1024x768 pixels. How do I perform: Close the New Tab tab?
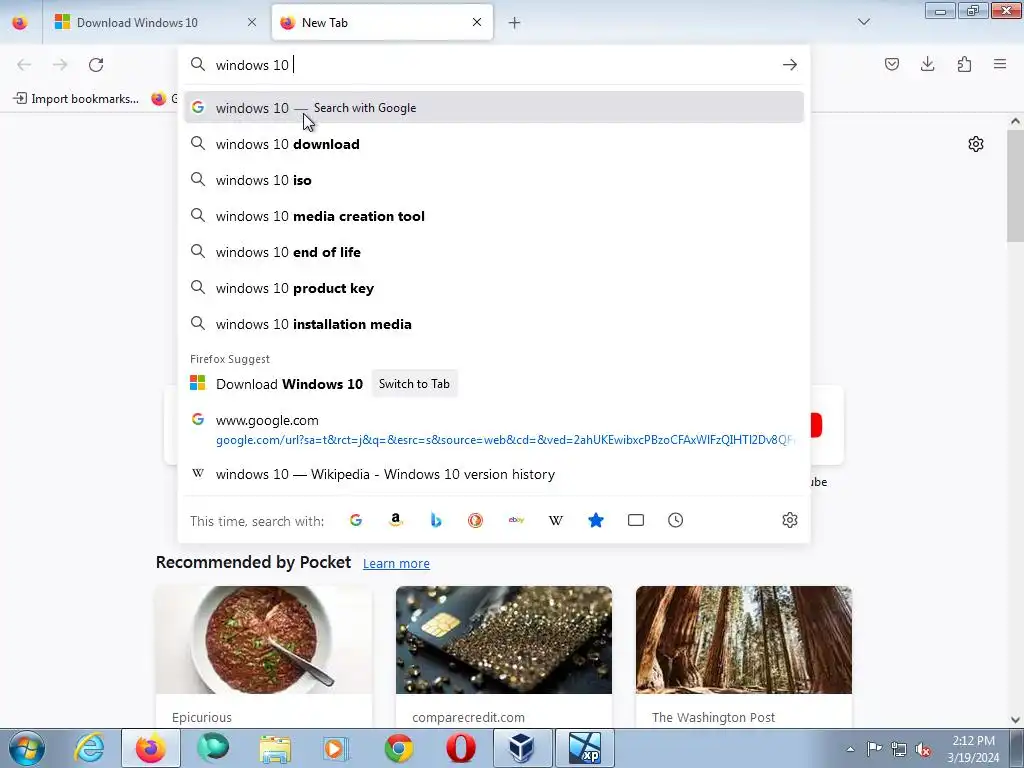coord(477,22)
